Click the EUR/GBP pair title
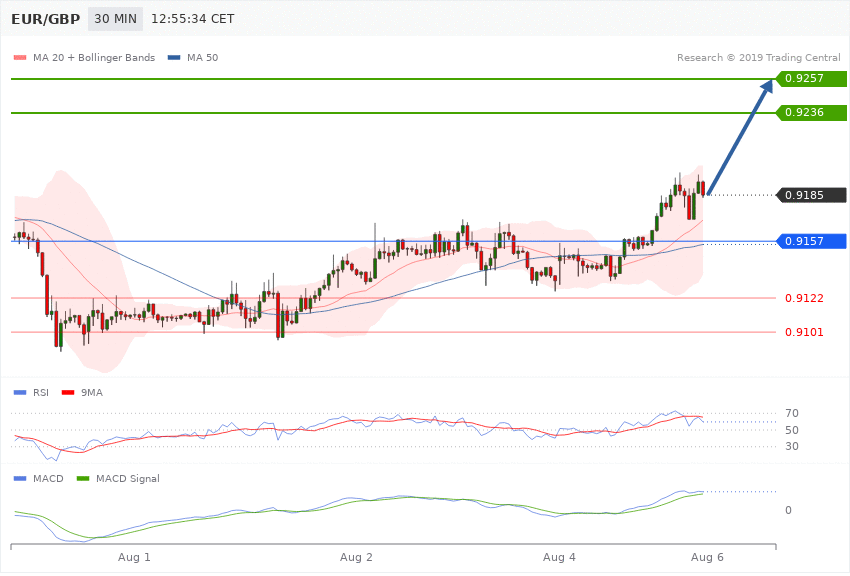This screenshot has height=576, width=850. pyautogui.click(x=46, y=19)
